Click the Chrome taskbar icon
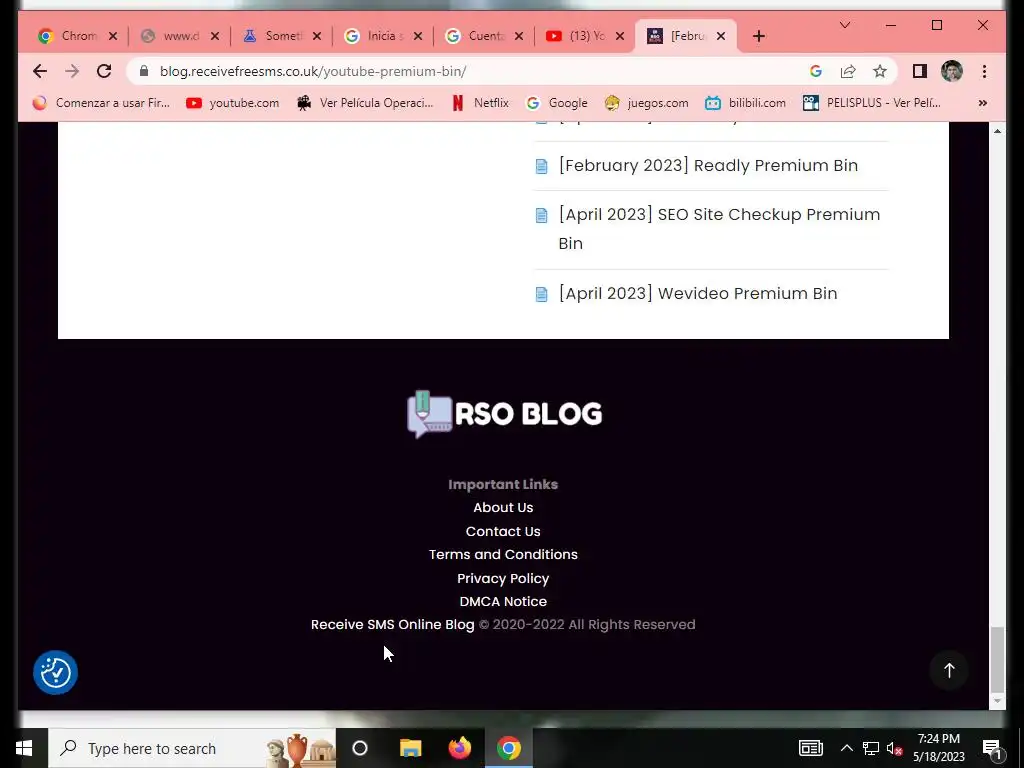This screenshot has height=768, width=1024. click(509, 748)
